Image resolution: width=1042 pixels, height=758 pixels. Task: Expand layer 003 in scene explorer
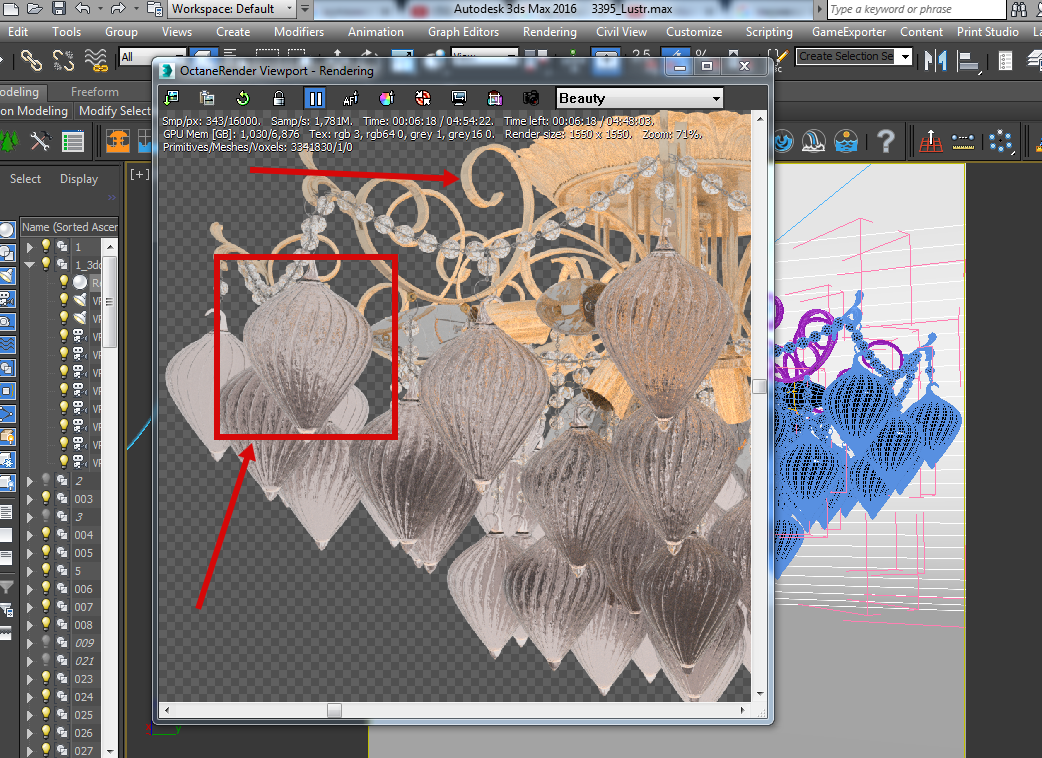point(29,499)
